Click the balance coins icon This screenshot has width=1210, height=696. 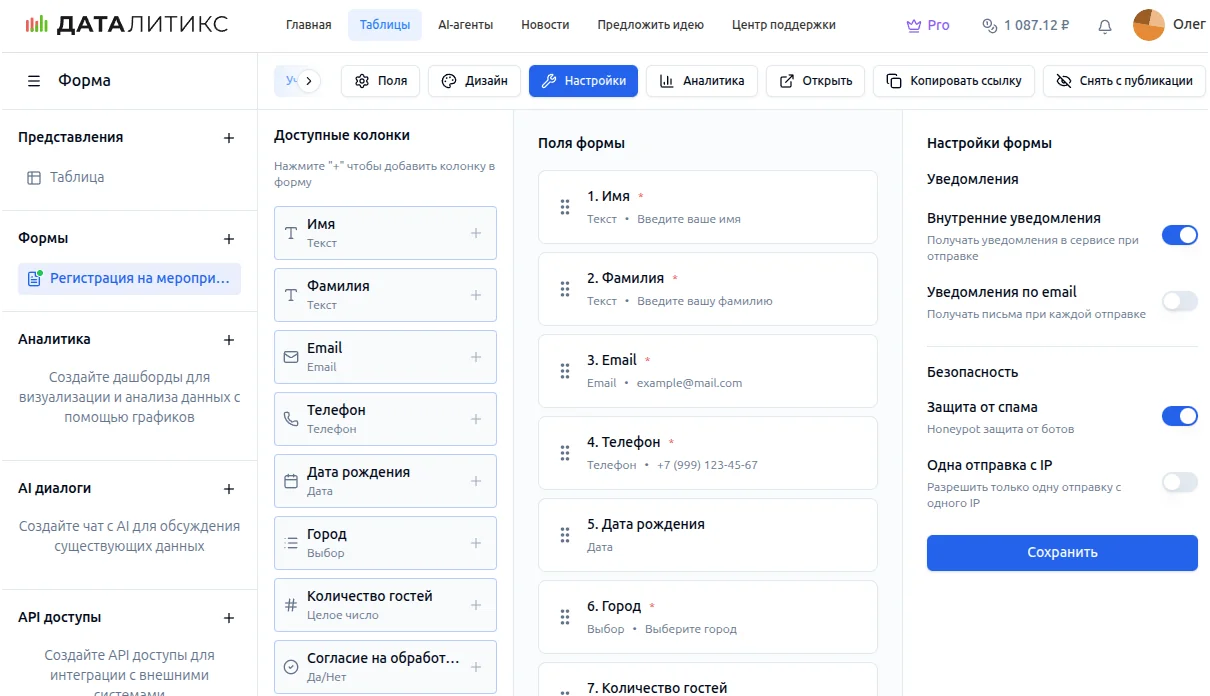click(990, 26)
